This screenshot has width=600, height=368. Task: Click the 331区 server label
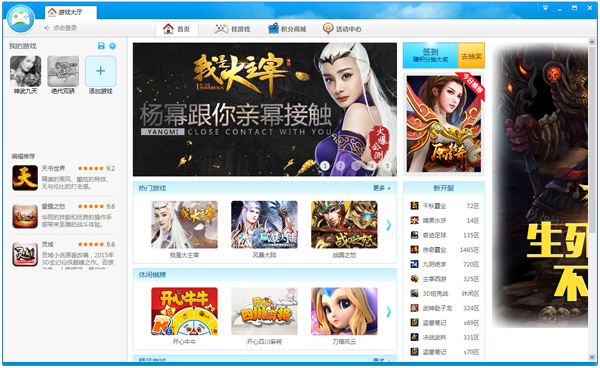(471, 337)
